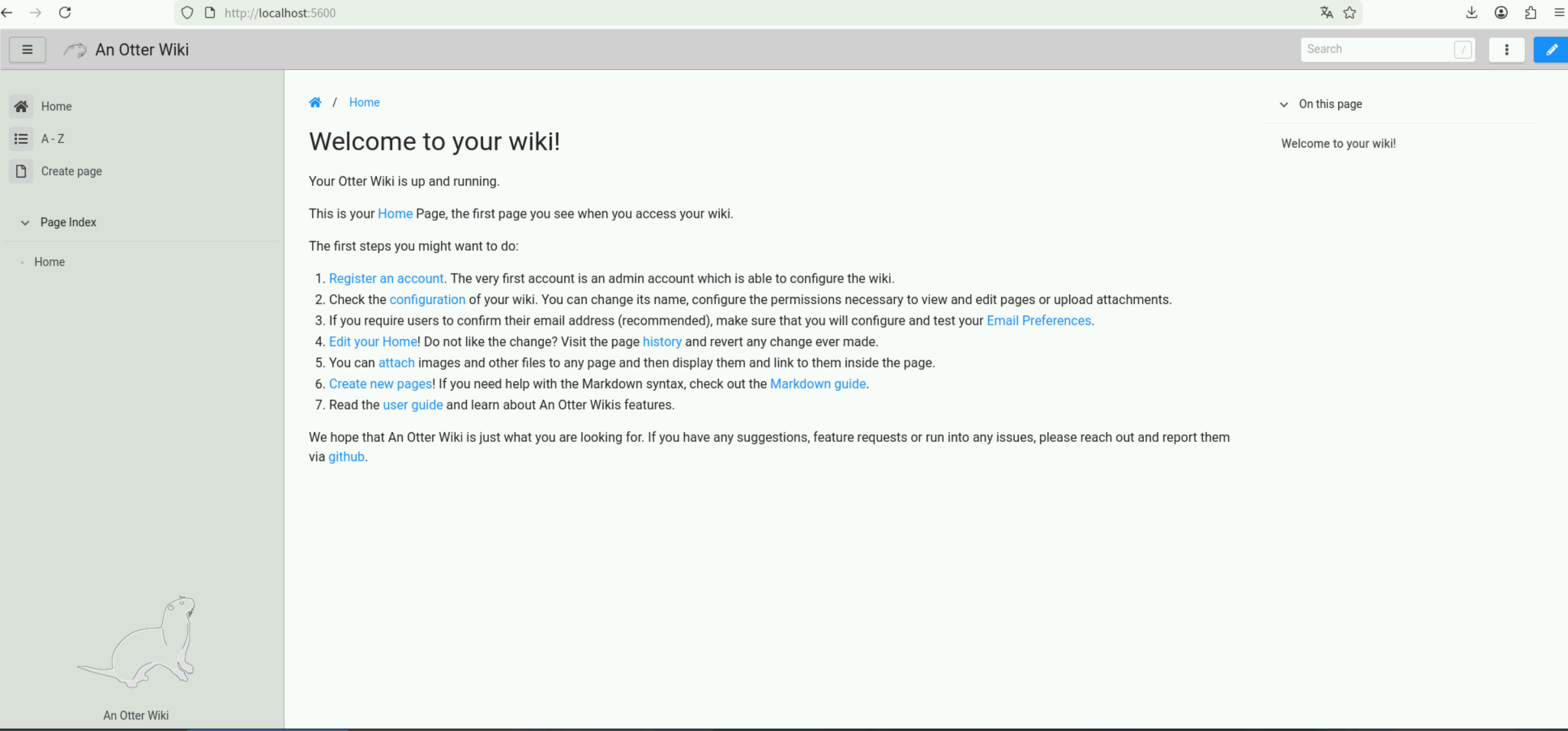The width and height of the screenshot is (1568, 731).
Task: Open browser downloads arrow icon
Action: pos(1471,12)
